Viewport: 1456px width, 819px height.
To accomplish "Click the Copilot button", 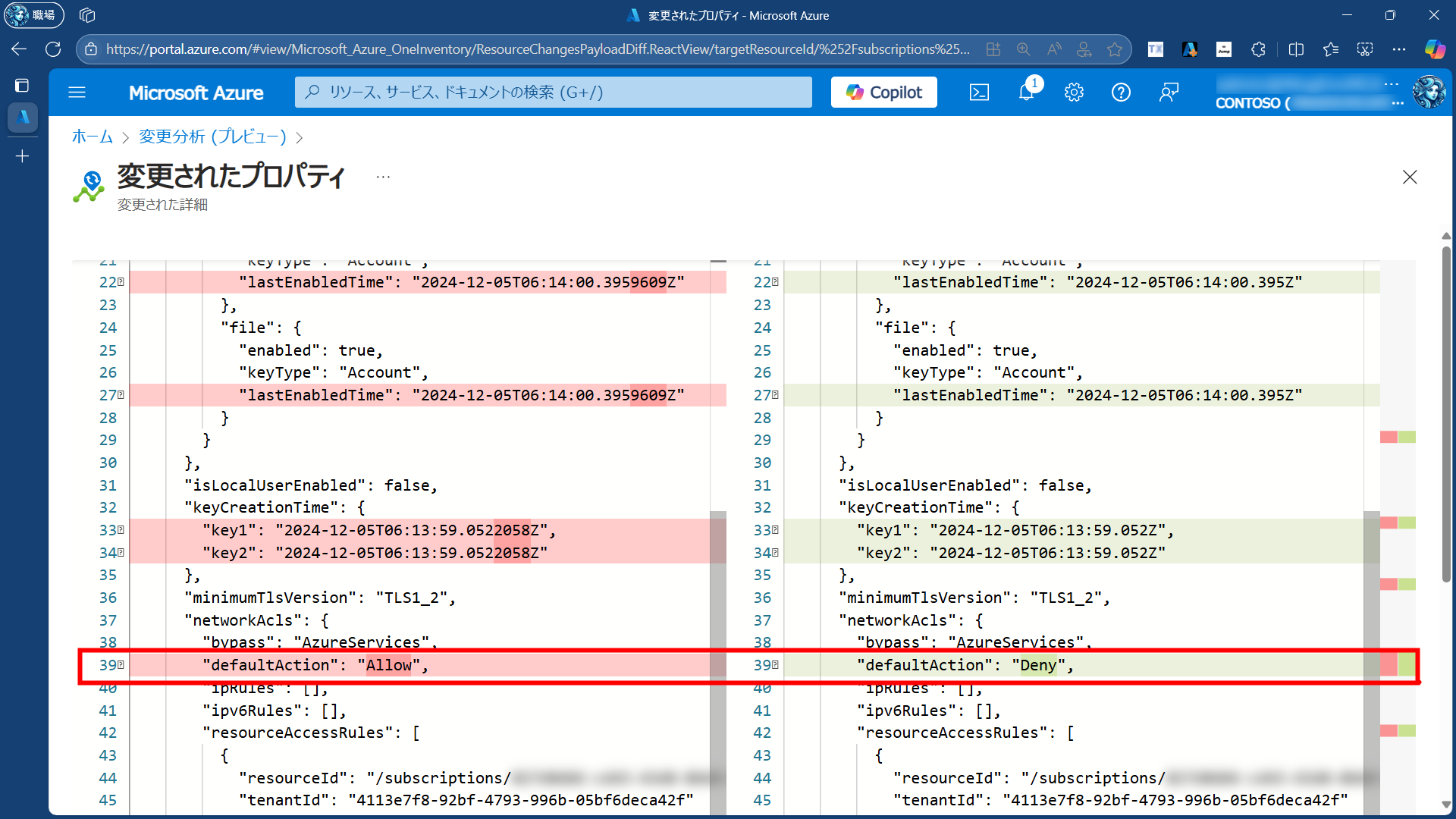I will pyautogui.click(x=884, y=93).
